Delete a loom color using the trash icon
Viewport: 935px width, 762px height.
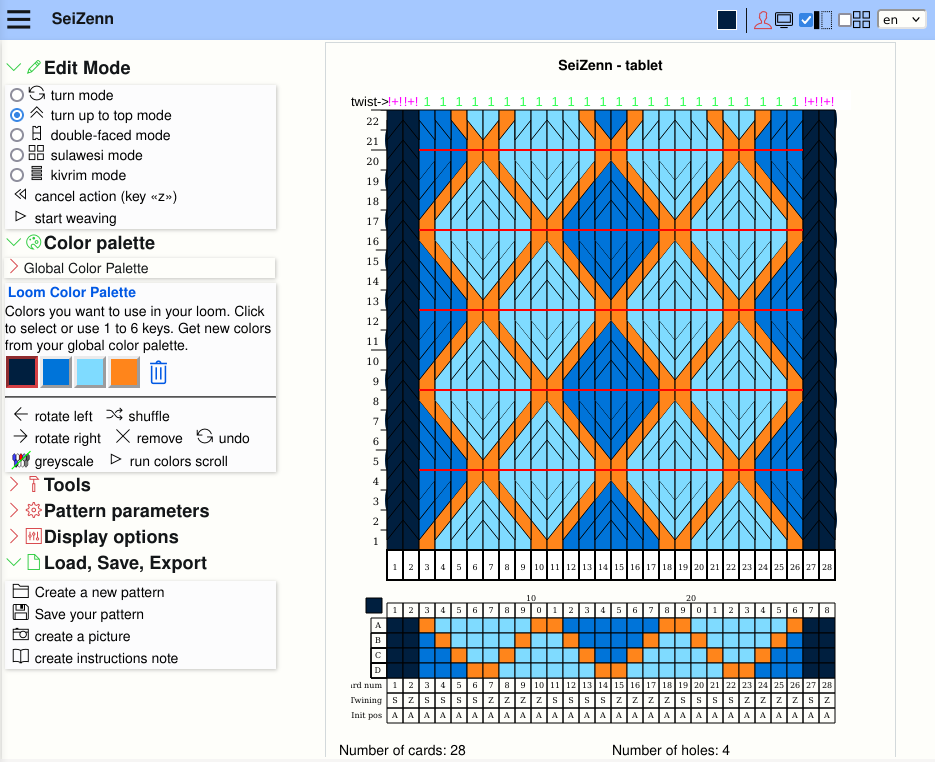tap(157, 371)
